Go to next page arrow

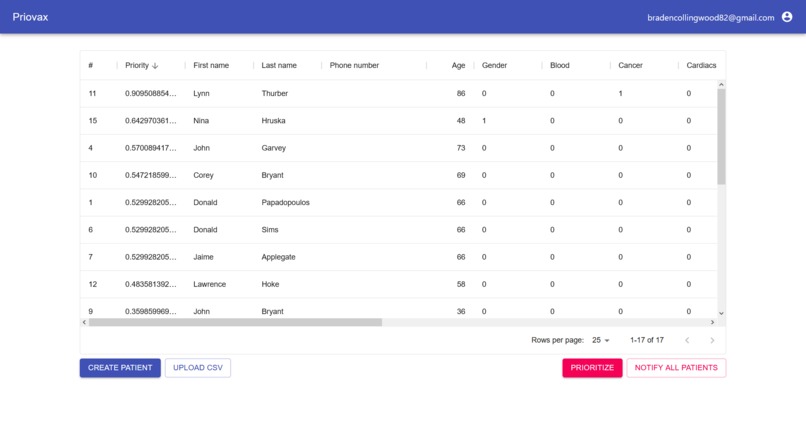[712, 340]
